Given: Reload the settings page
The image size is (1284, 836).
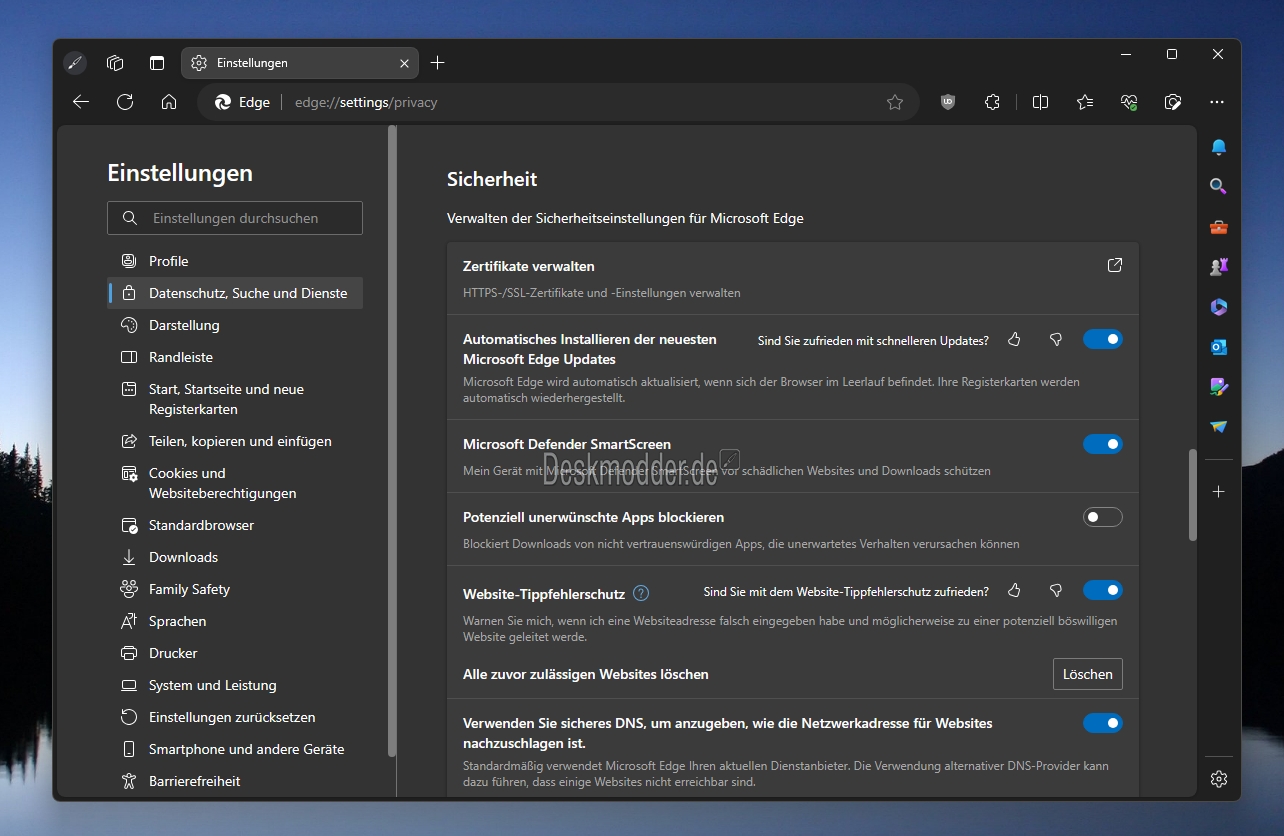Looking at the screenshot, I should [125, 102].
